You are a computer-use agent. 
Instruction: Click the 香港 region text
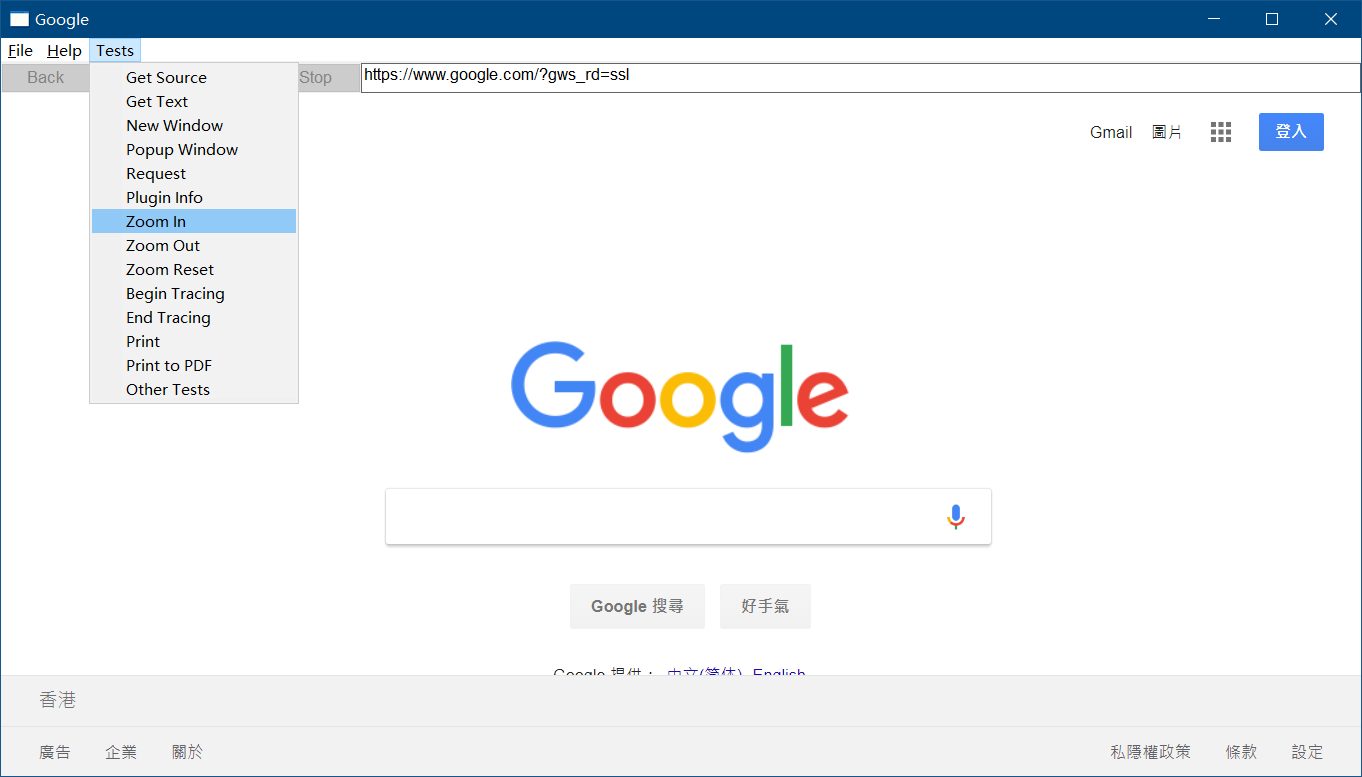(58, 700)
